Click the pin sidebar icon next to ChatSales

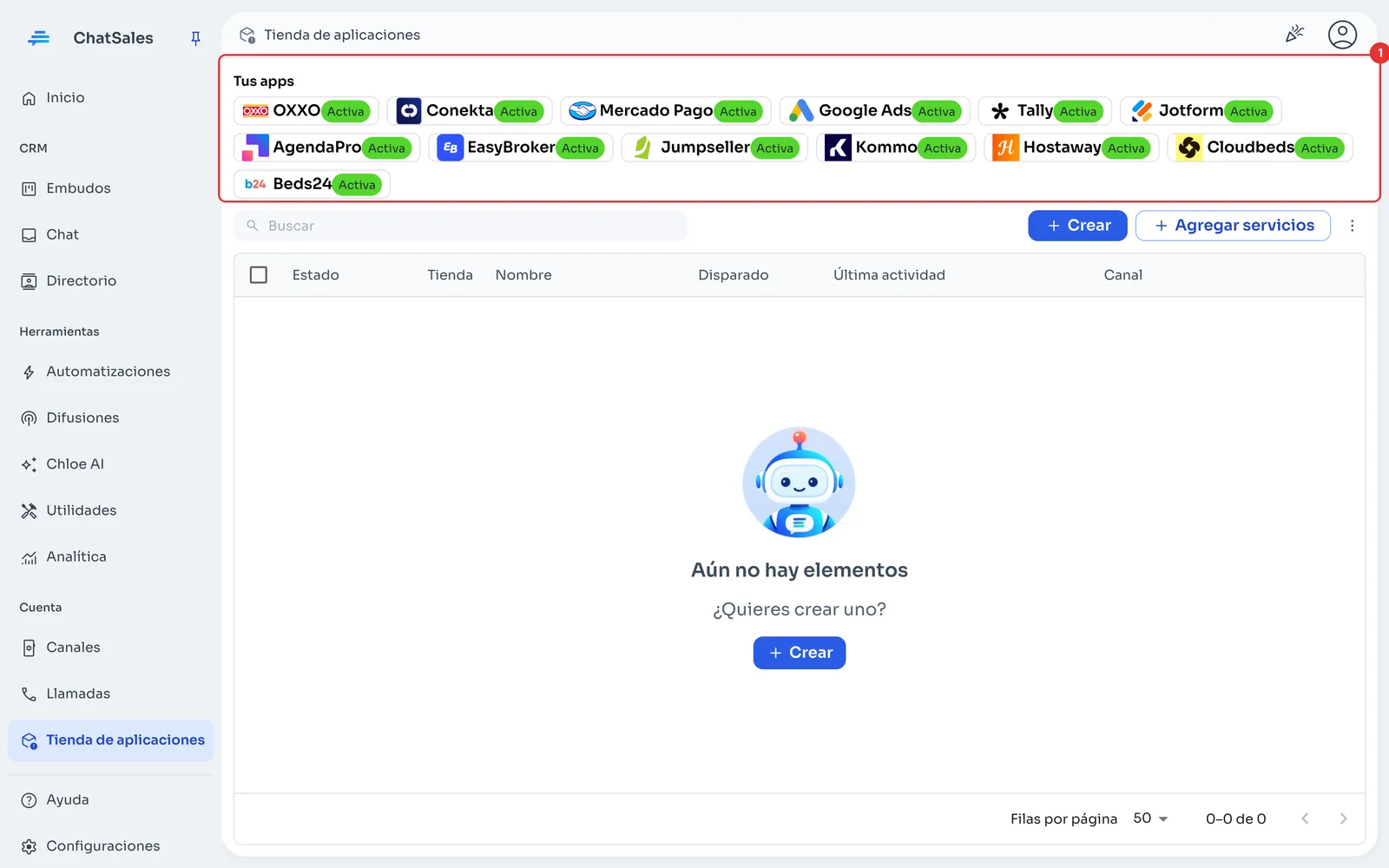click(195, 38)
